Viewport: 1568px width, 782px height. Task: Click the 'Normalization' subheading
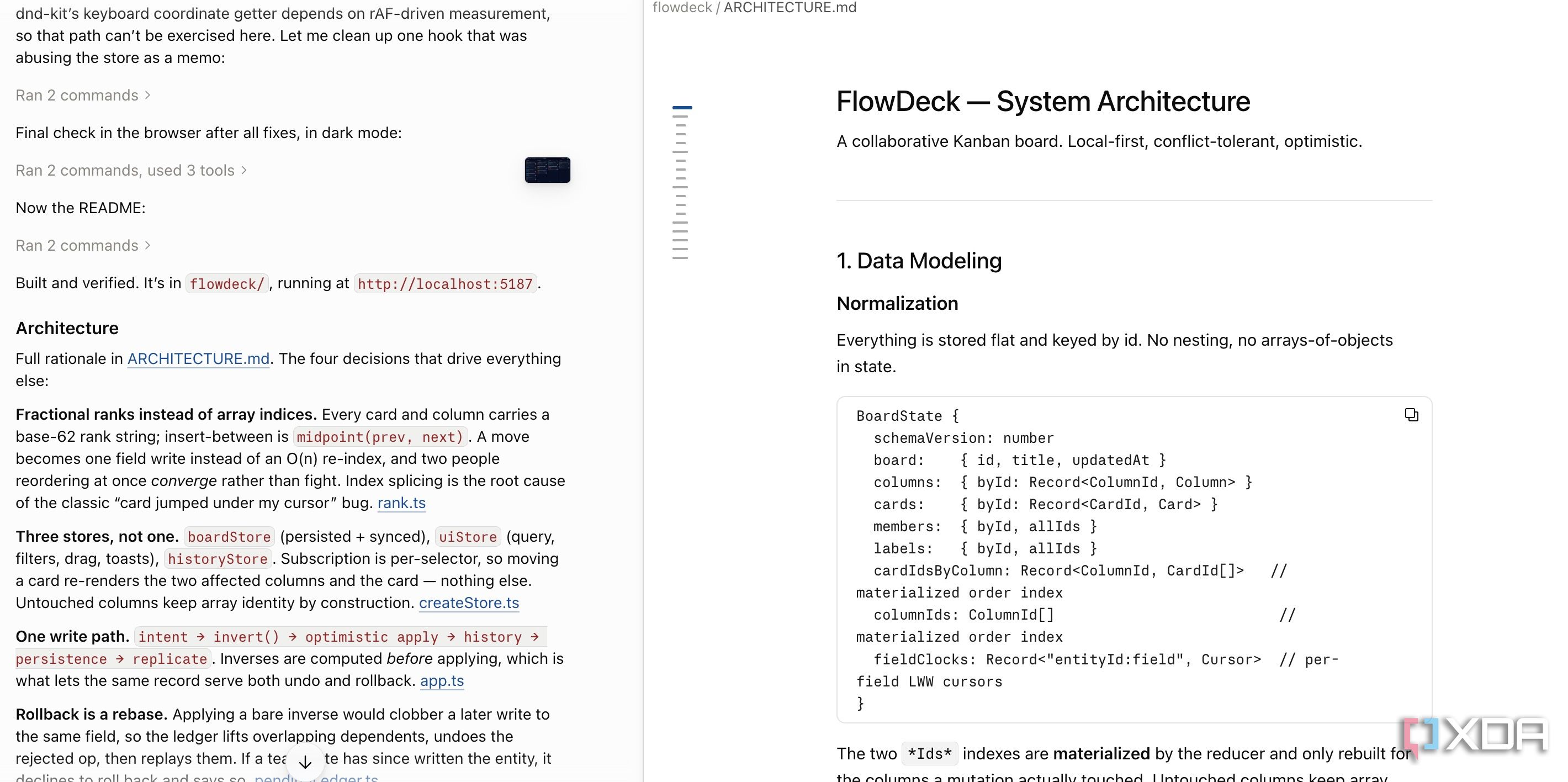pos(897,303)
